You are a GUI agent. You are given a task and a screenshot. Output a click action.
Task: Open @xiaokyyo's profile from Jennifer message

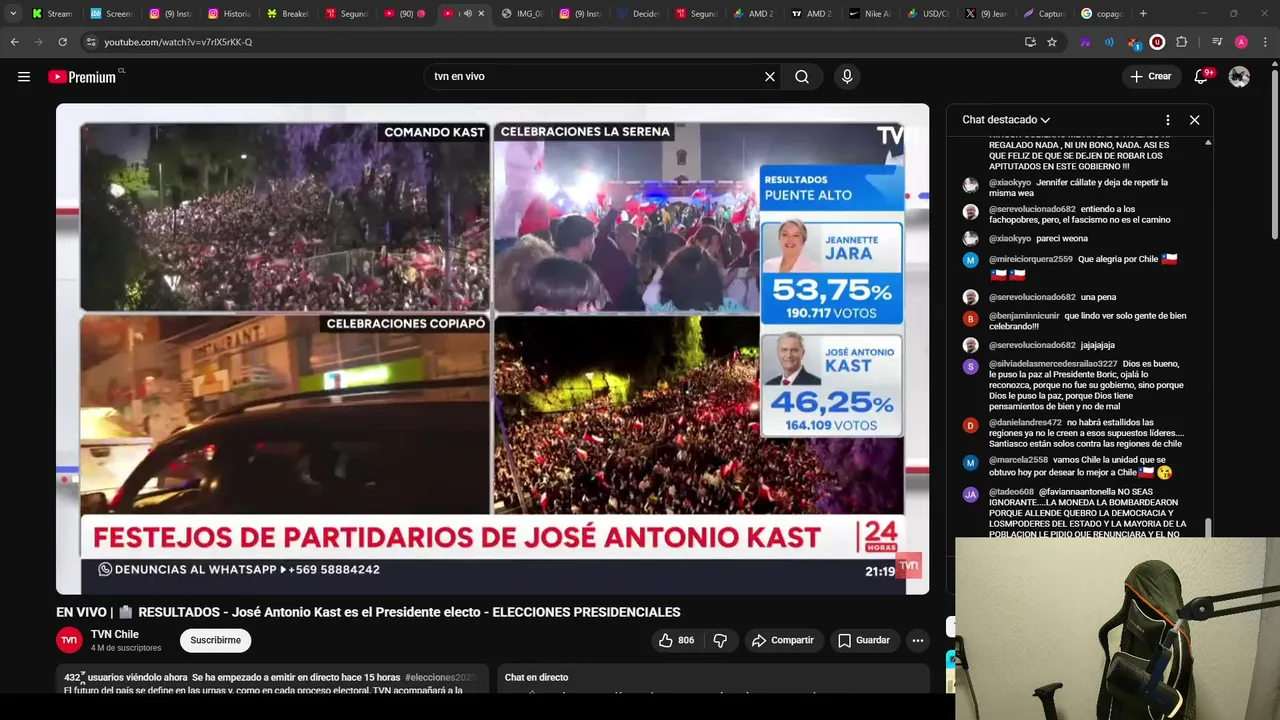pyautogui.click(x=1010, y=183)
